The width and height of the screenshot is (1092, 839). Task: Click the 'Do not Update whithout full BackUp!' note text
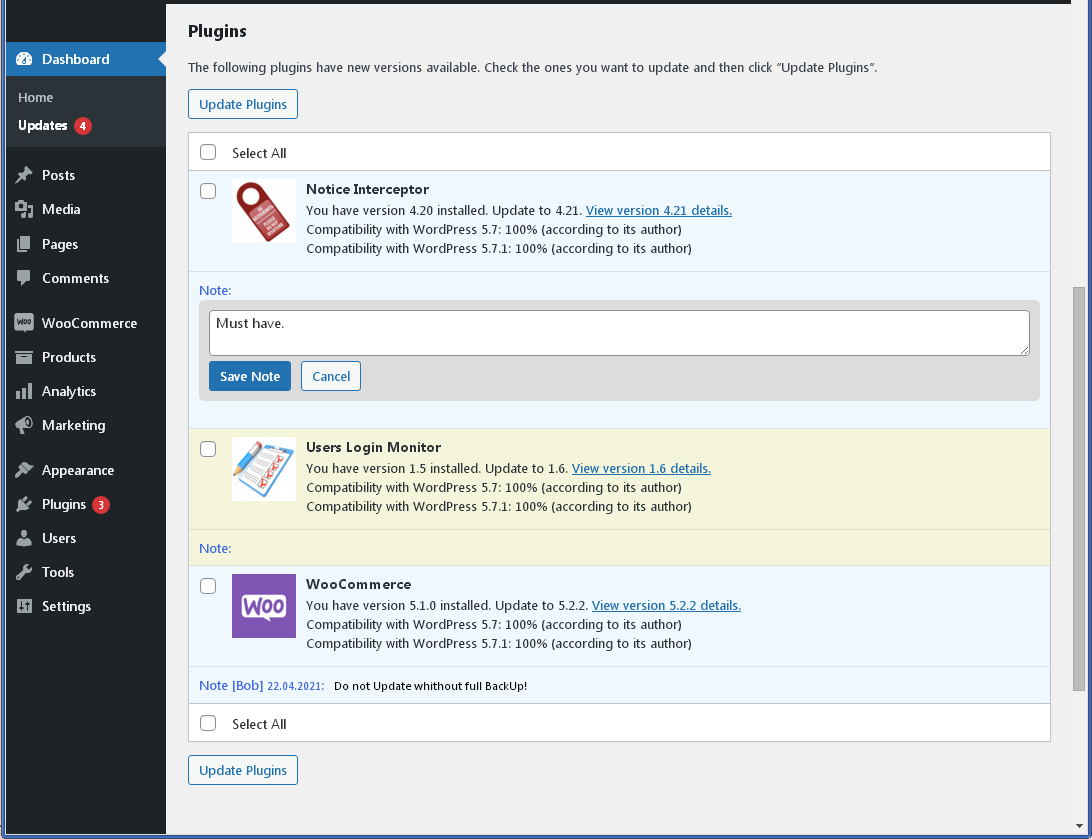point(430,687)
